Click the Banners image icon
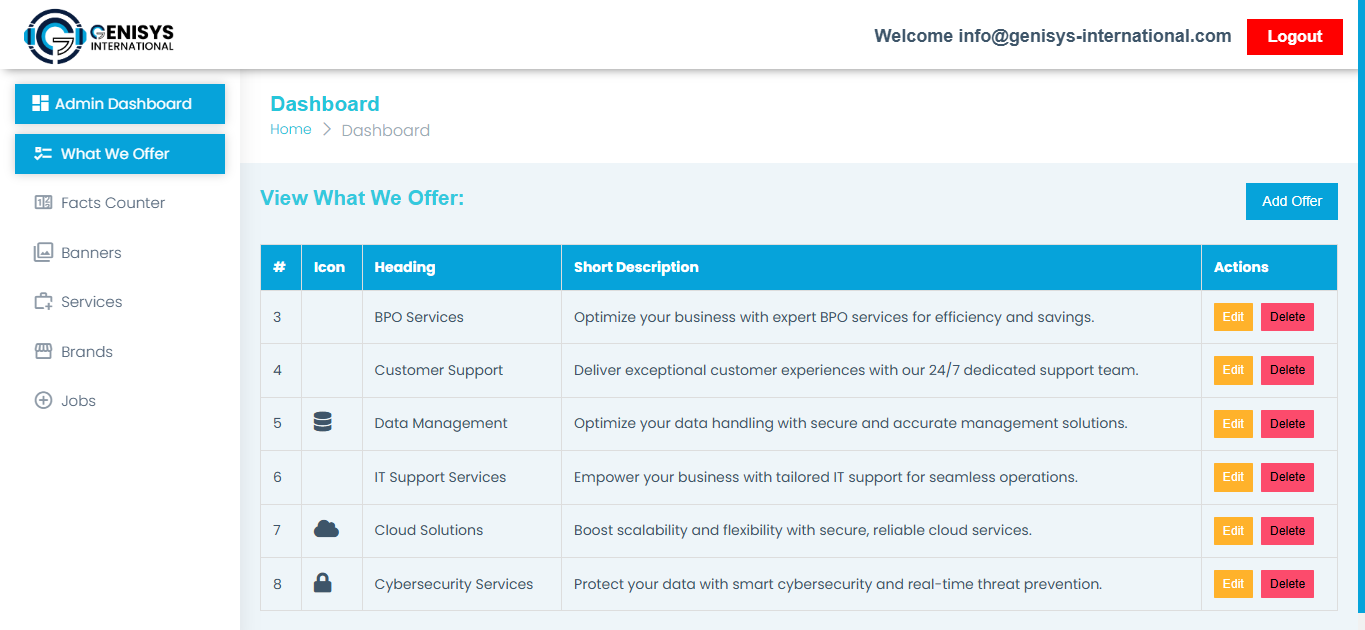Viewport: 1365px width, 630px height. pos(43,252)
